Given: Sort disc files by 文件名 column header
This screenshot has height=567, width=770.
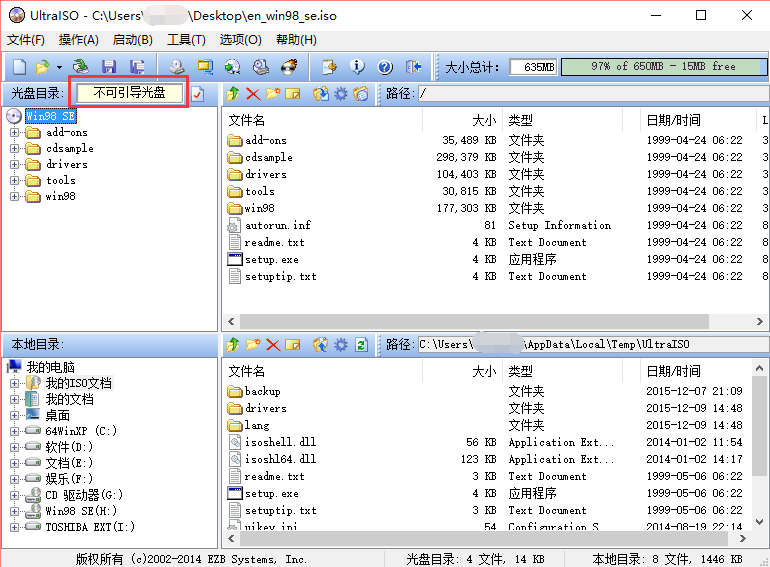Looking at the screenshot, I should [x=324, y=120].
